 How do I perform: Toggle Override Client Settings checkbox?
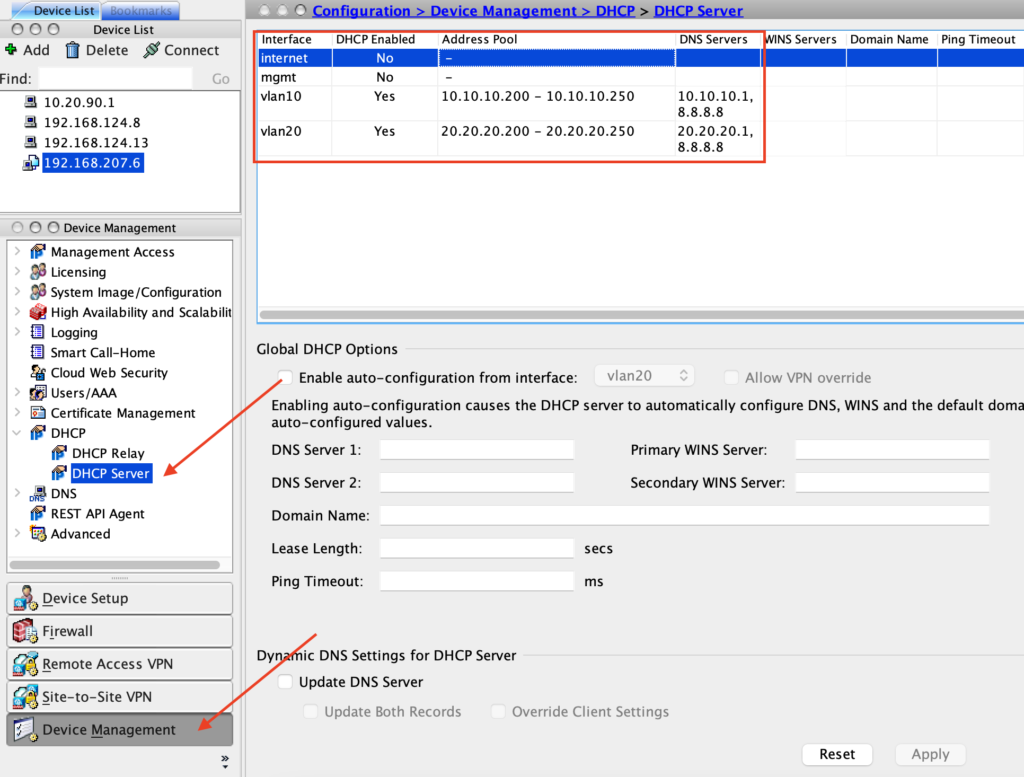coord(498,712)
